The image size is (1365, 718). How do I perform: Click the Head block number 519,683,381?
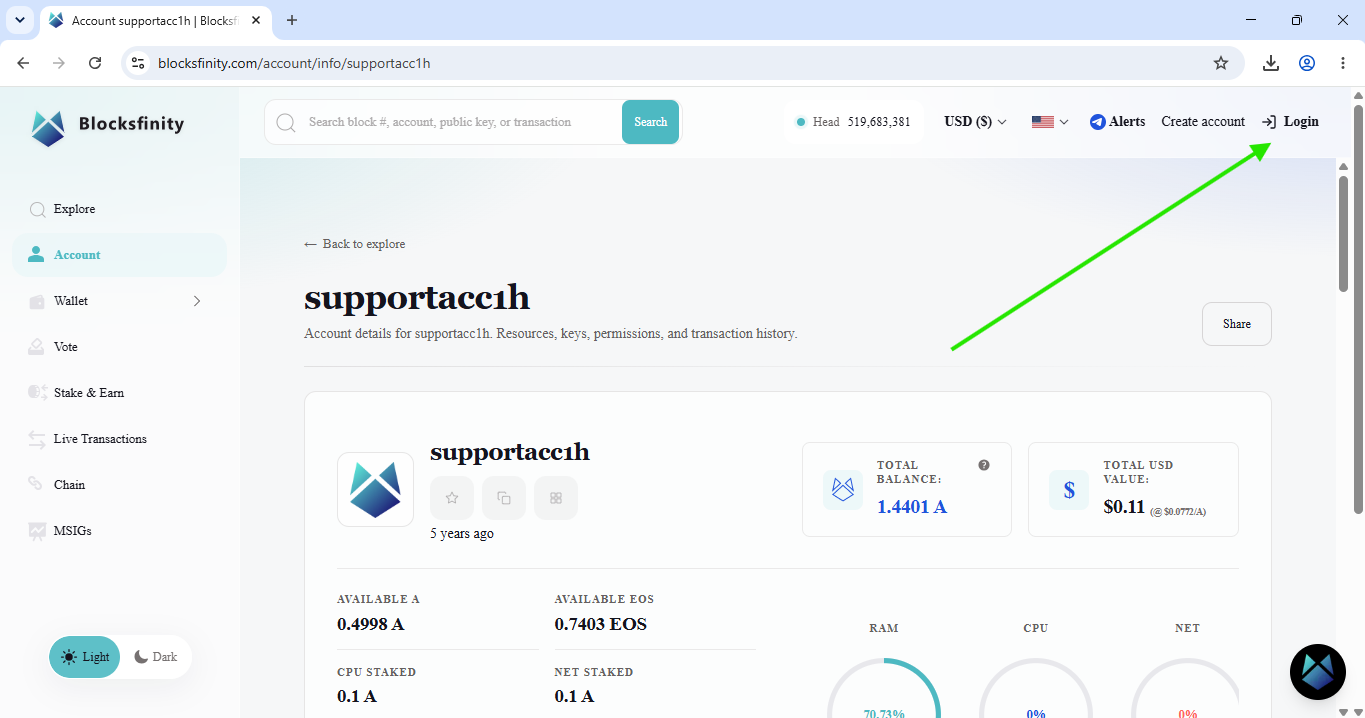point(879,122)
